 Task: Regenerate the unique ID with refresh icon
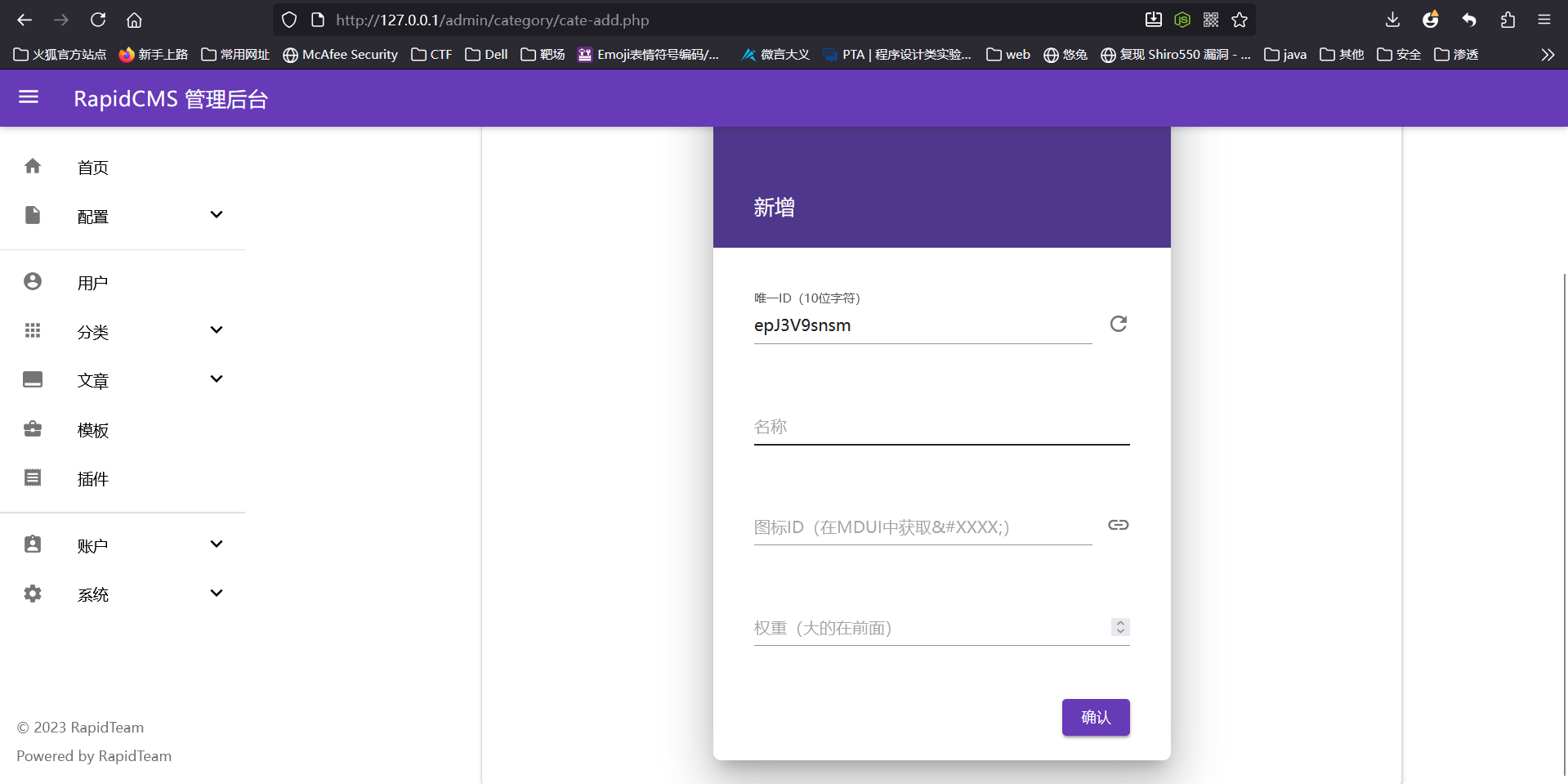pos(1118,324)
